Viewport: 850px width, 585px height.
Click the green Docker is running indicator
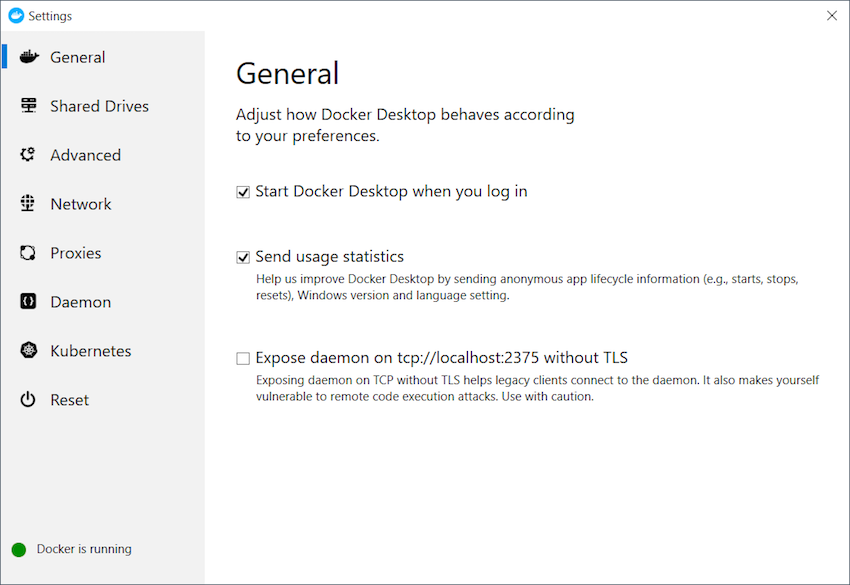point(19,550)
